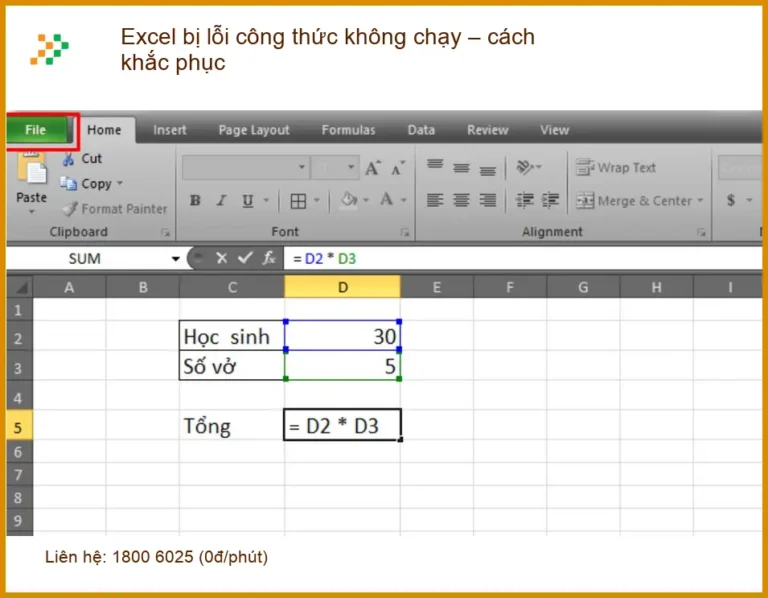Click Merge & Center button

tap(634, 200)
